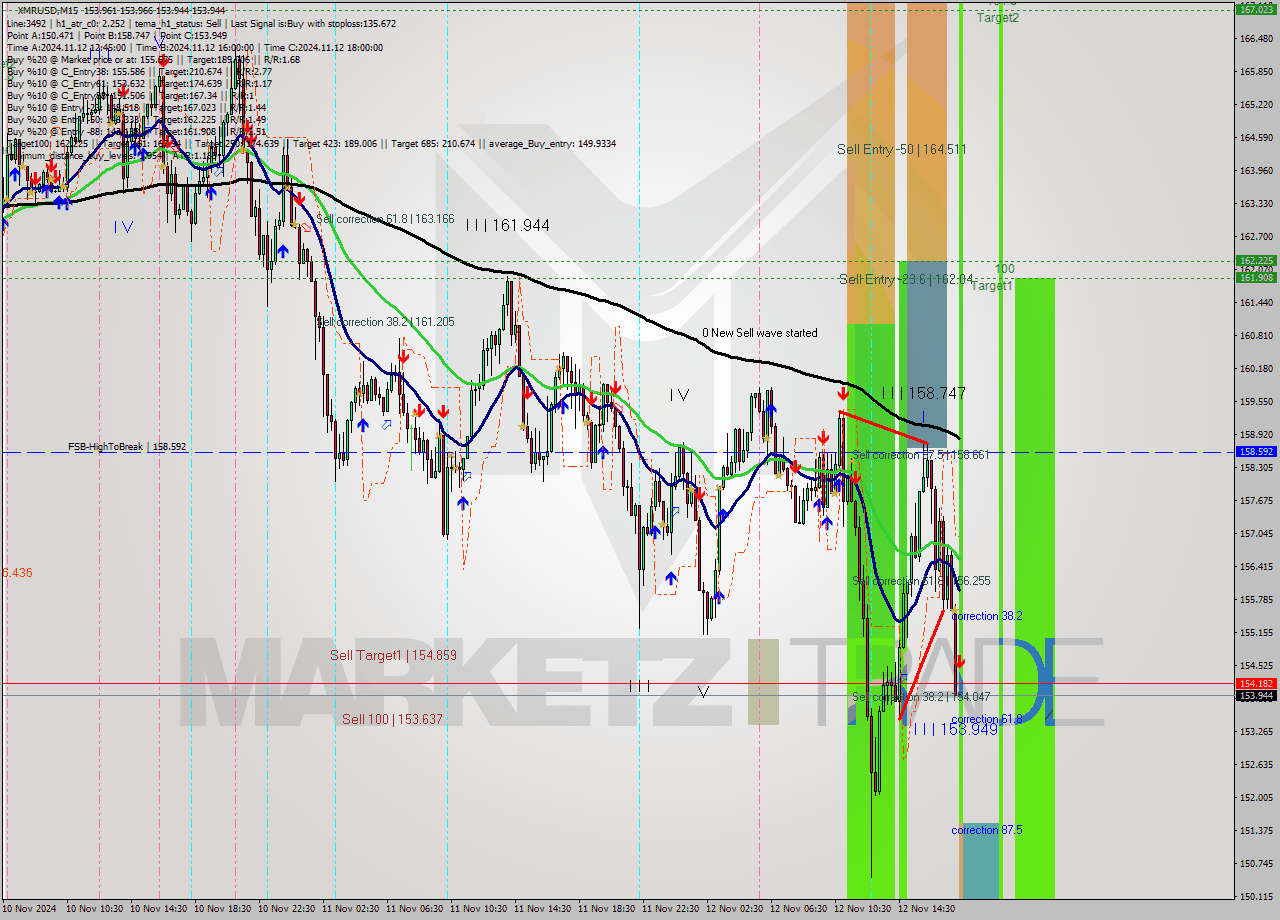Click the 'Sell Target1 | 154.859' label
Viewport: 1280px width, 920px height.
click(393, 655)
